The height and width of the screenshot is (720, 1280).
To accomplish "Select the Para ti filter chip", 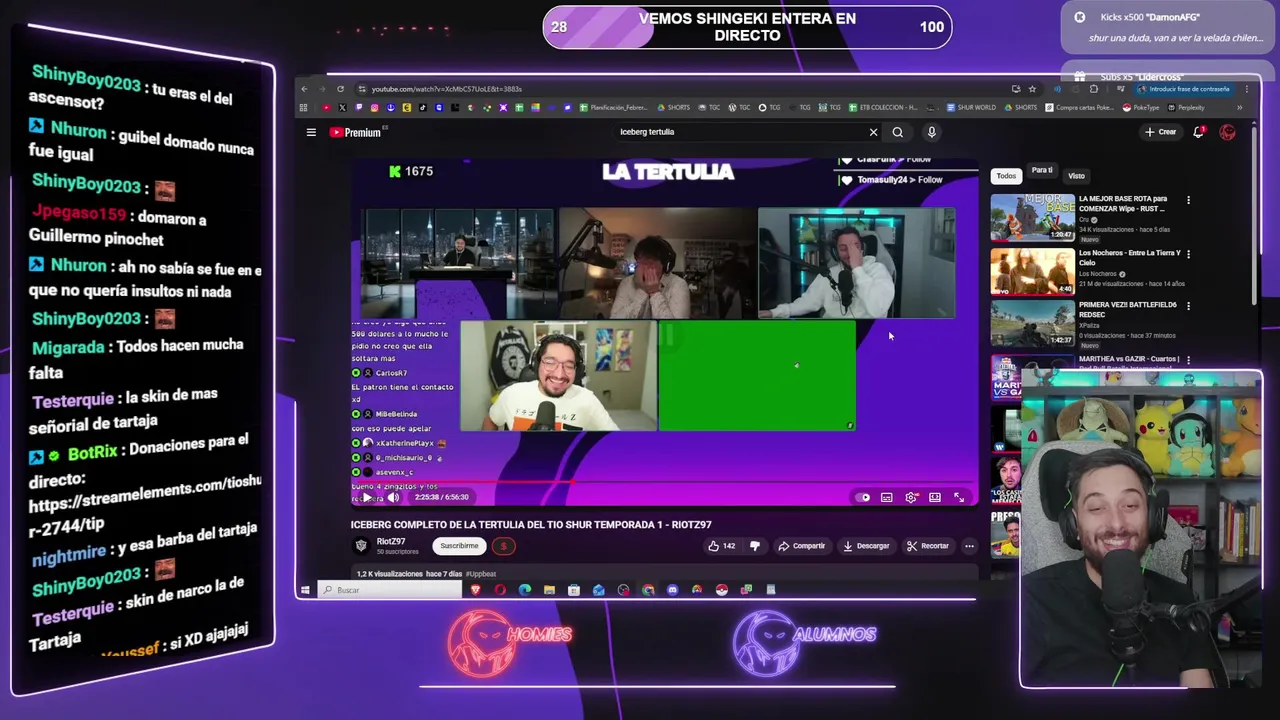I will coord(1042,171).
